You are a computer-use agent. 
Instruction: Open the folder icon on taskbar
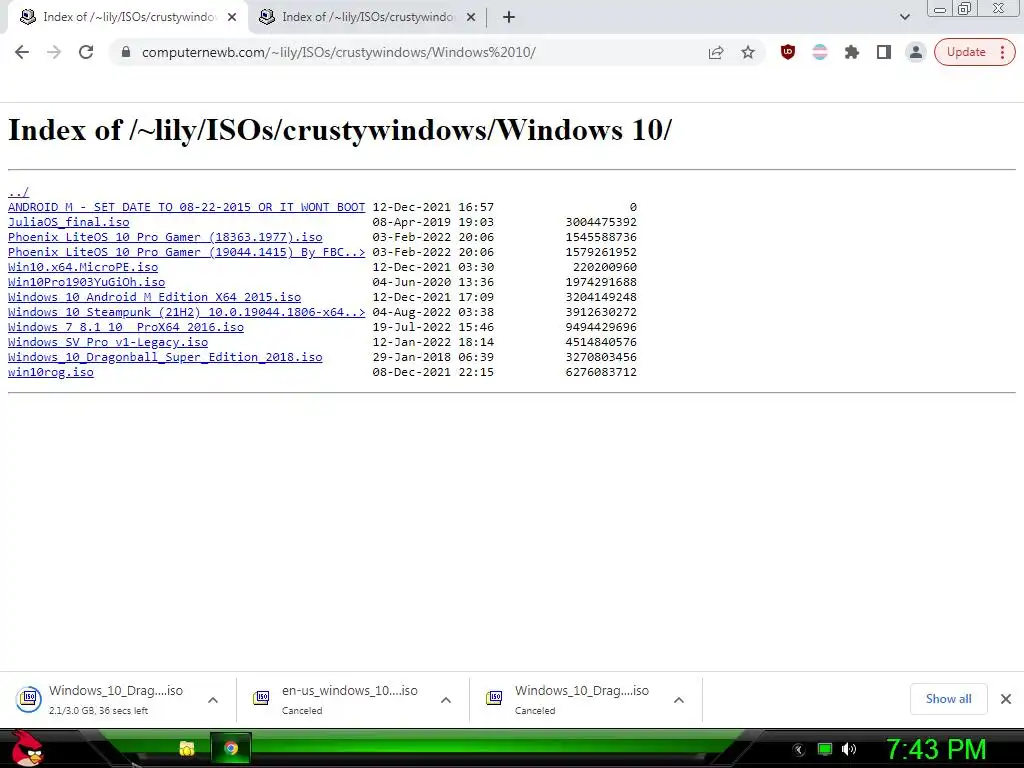[x=187, y=748]
